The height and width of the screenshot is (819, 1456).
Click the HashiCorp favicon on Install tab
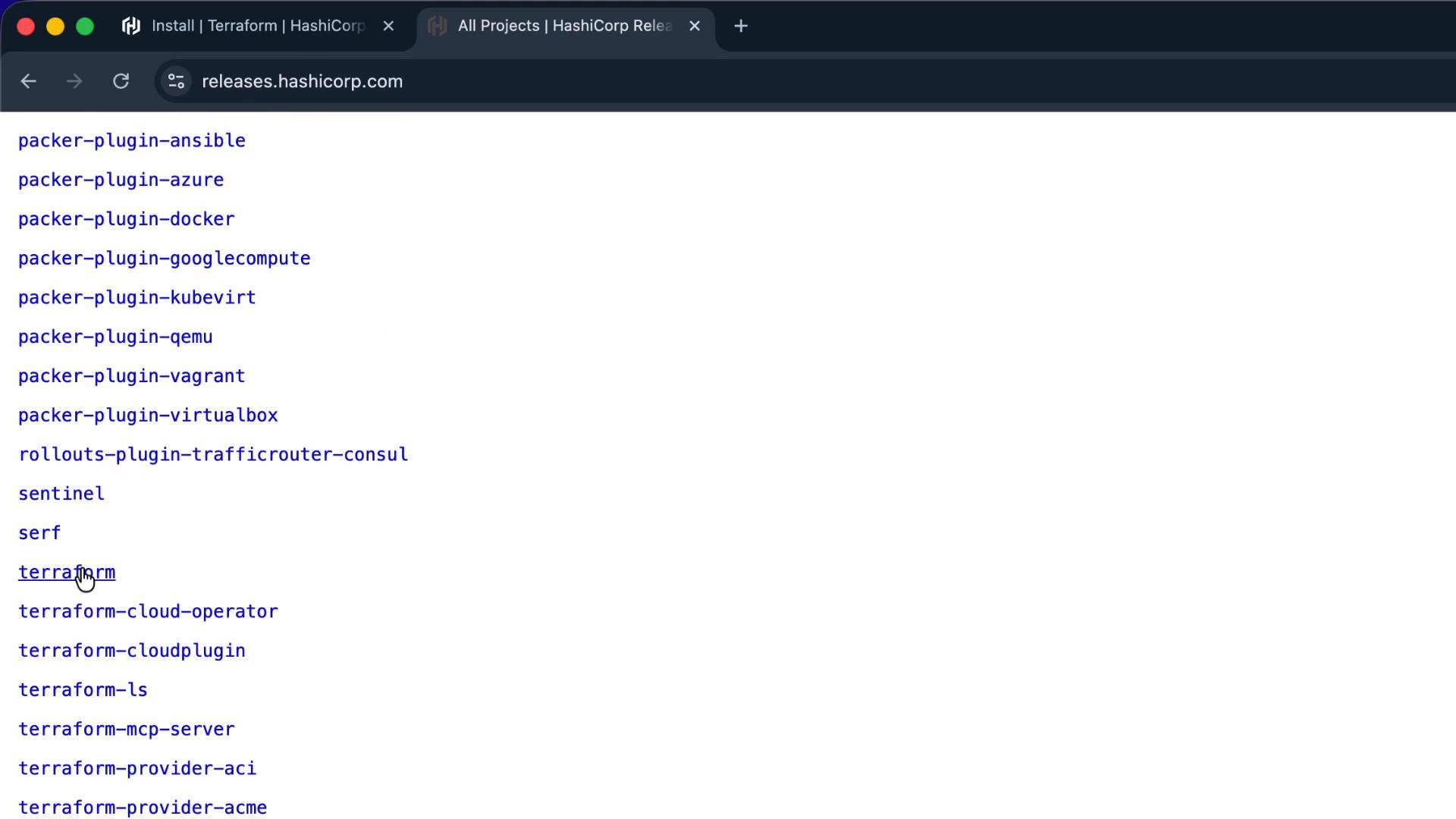131,27
